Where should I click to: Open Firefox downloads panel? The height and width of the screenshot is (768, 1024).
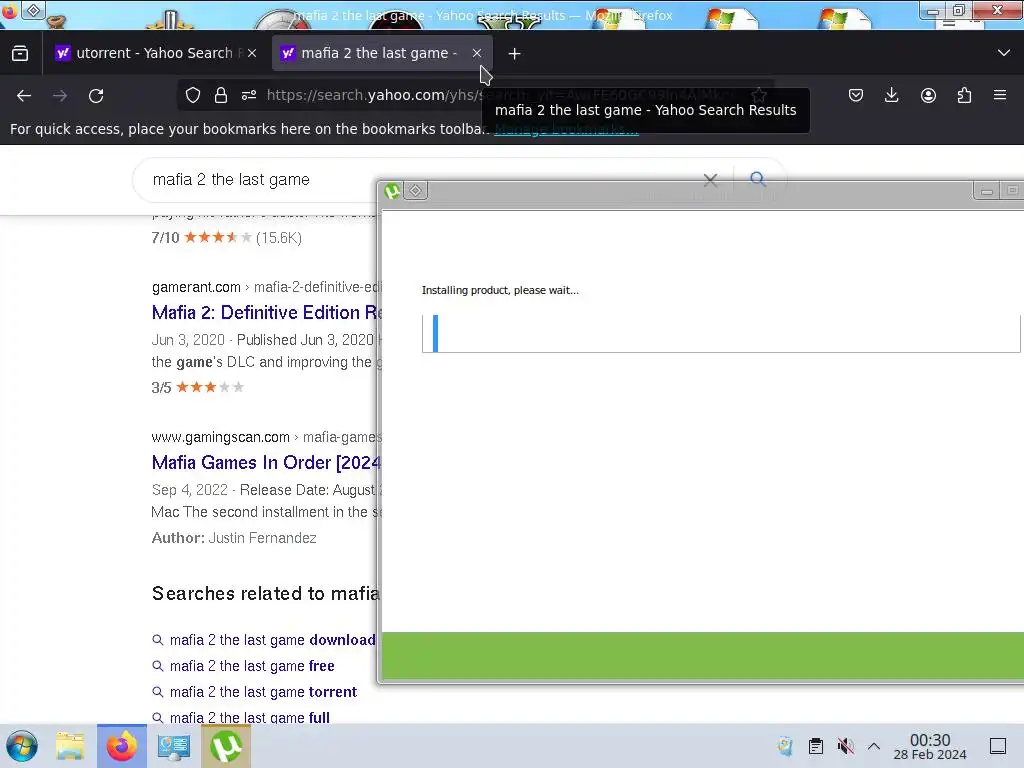(x=891, y=95)
